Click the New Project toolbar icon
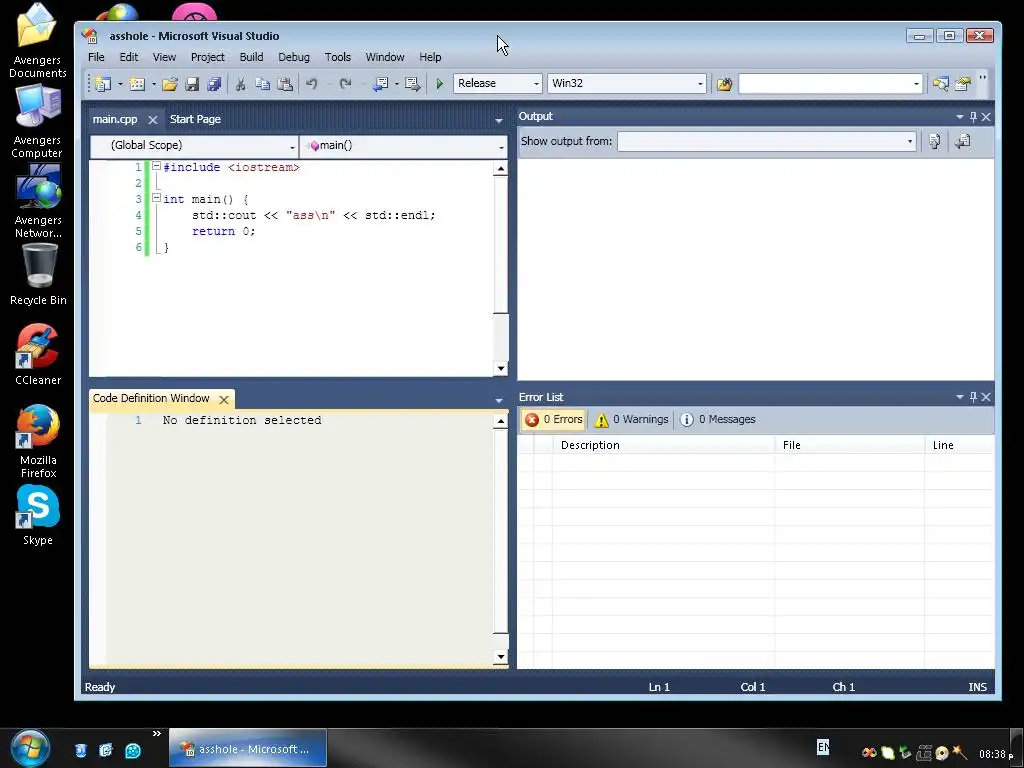Image resolution: width=1024 pixels, height=768 pixels. (x=103, y=84)
